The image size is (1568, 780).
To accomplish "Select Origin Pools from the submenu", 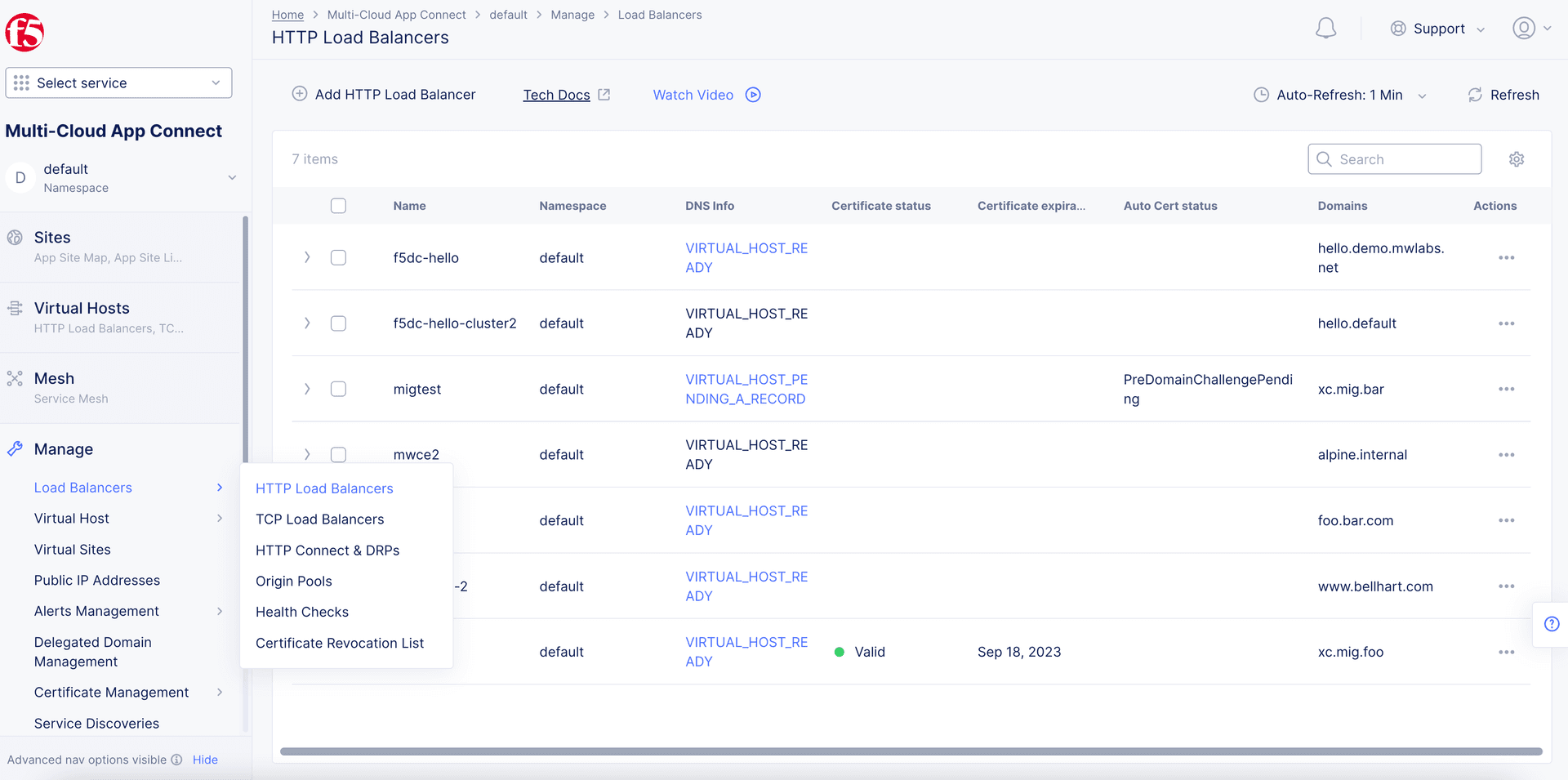I will point(293,581).
